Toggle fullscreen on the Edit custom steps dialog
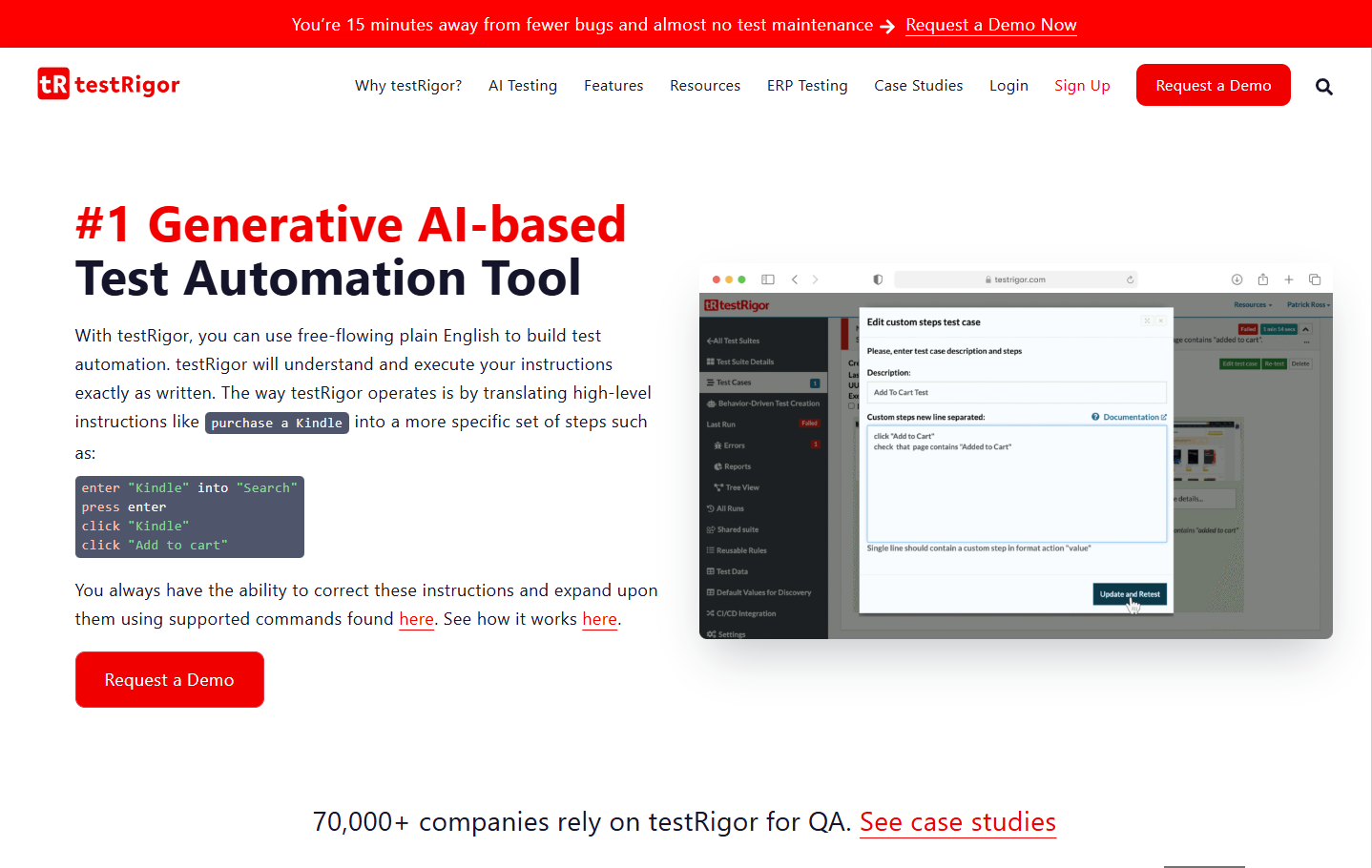Image resolution: width=1372 pixels, height=868 pixels. [x=1148, y=320]
